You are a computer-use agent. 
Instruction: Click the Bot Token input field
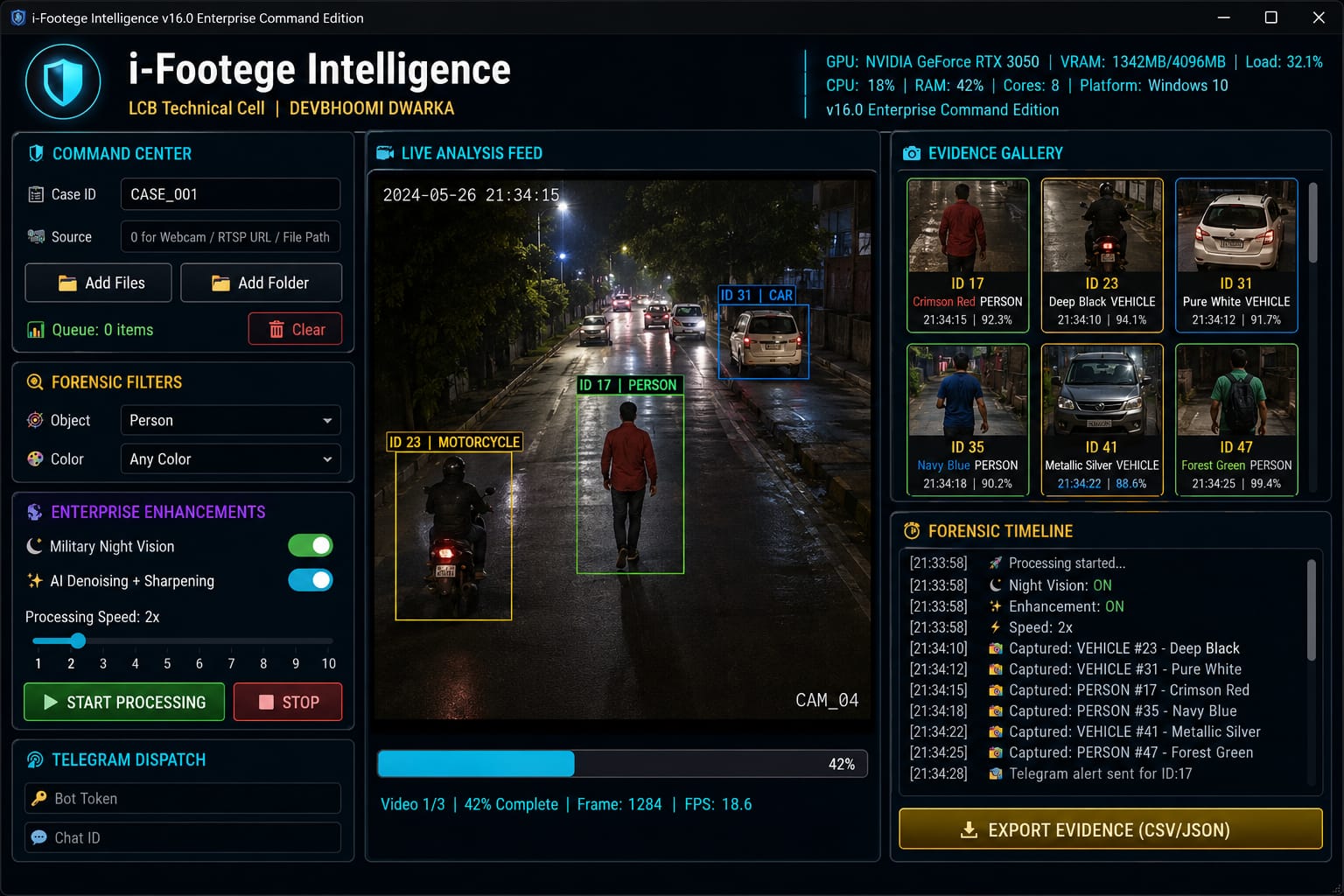pos(183,798)
